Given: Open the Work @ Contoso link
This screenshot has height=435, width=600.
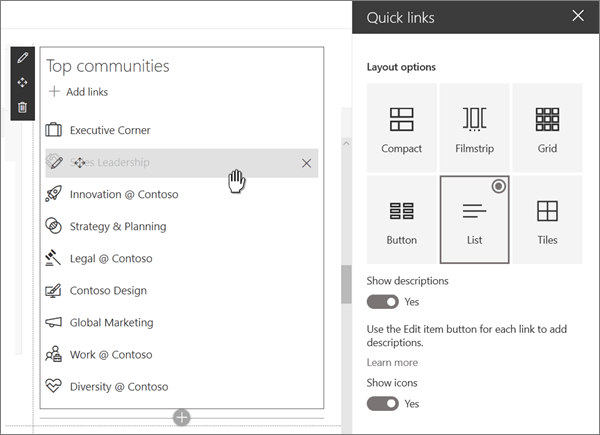Looking at the screenshot, I should point(111,355).
